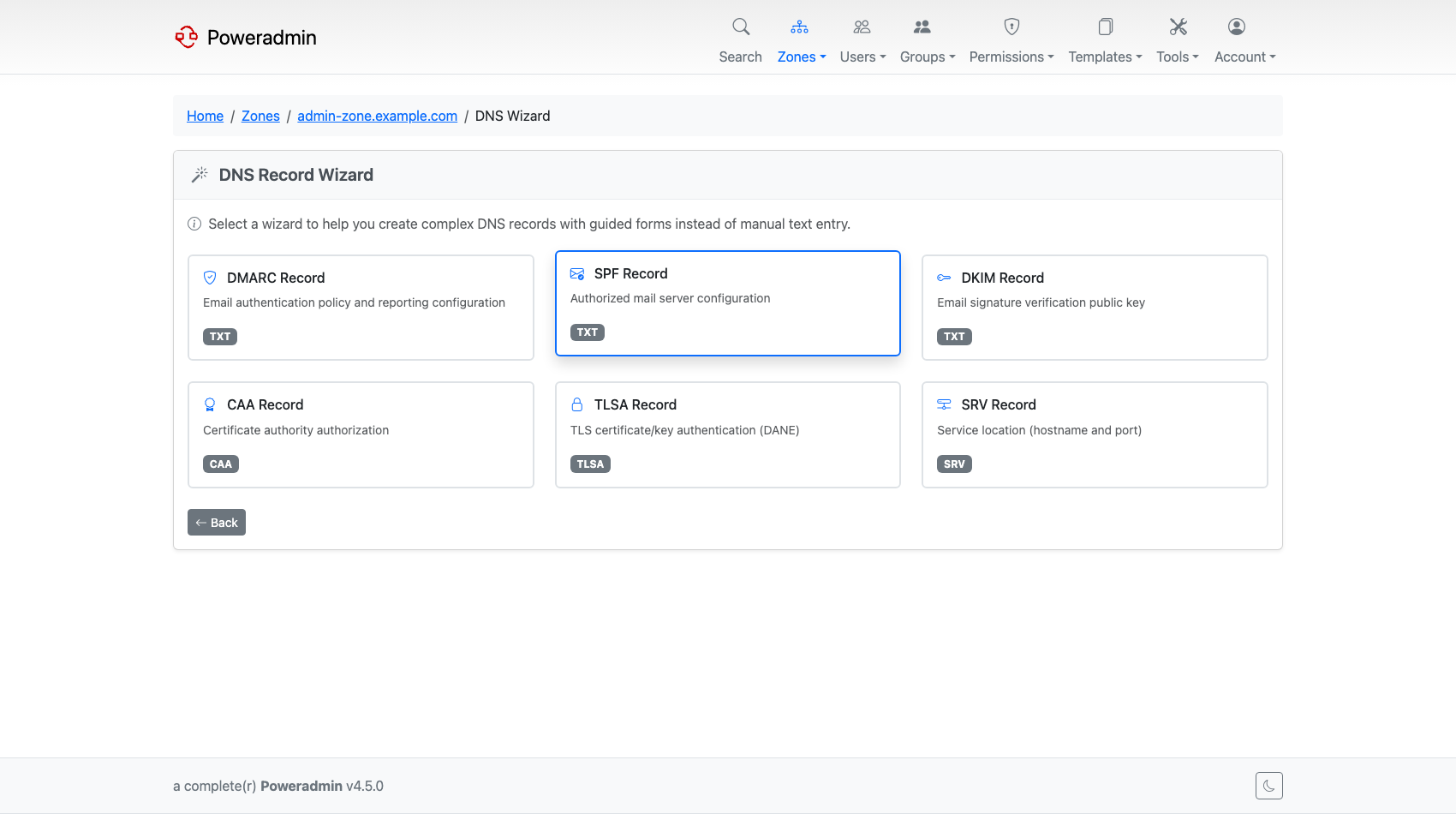Click the magic wand wizard icon
Screen dimensions: 1456x814
point(200,175)
